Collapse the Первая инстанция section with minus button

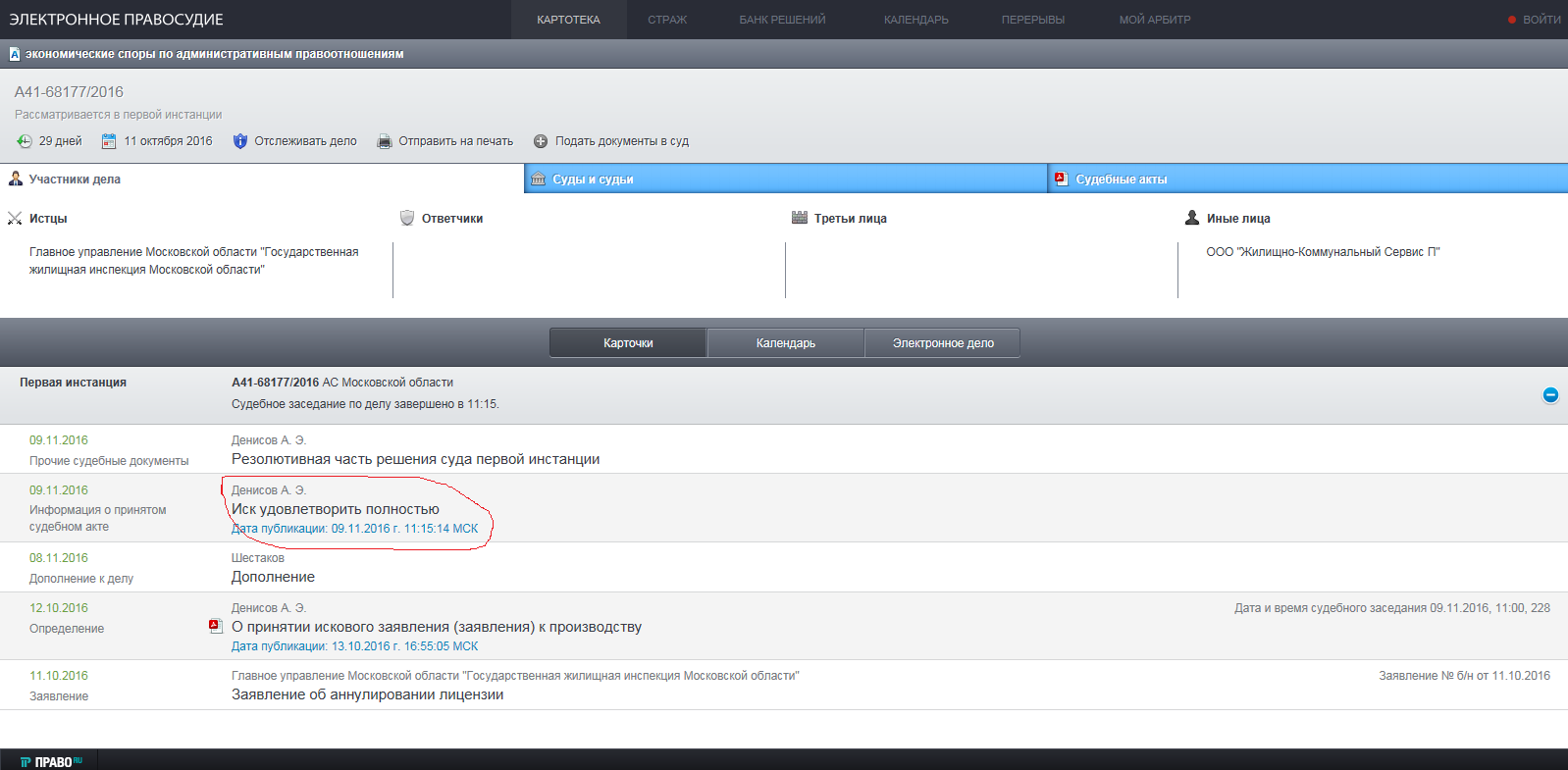point(1550,394)
